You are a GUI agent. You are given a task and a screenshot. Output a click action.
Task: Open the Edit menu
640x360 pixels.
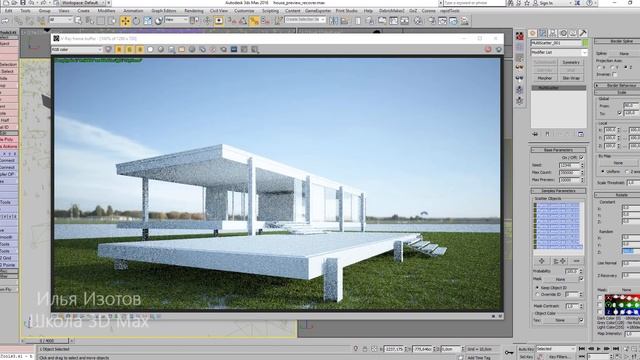tap(9, 11)
